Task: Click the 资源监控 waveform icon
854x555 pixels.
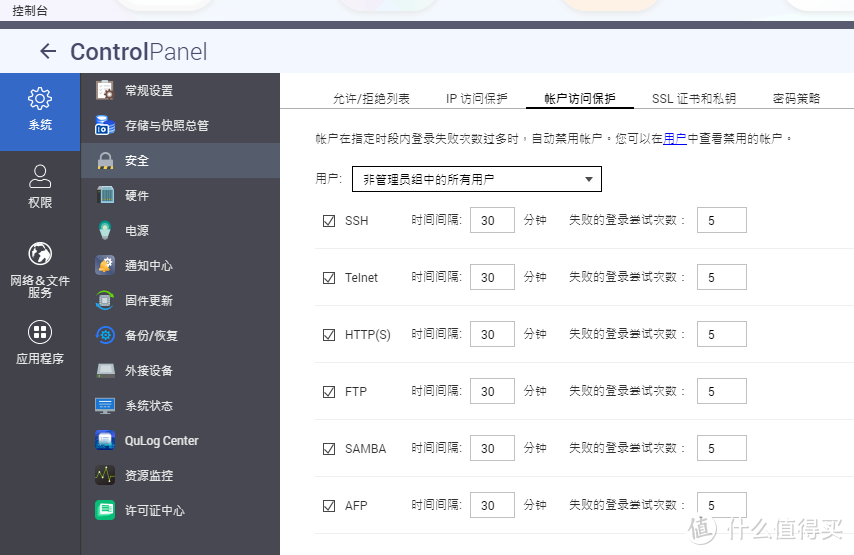Action: [x=105, y=475]
